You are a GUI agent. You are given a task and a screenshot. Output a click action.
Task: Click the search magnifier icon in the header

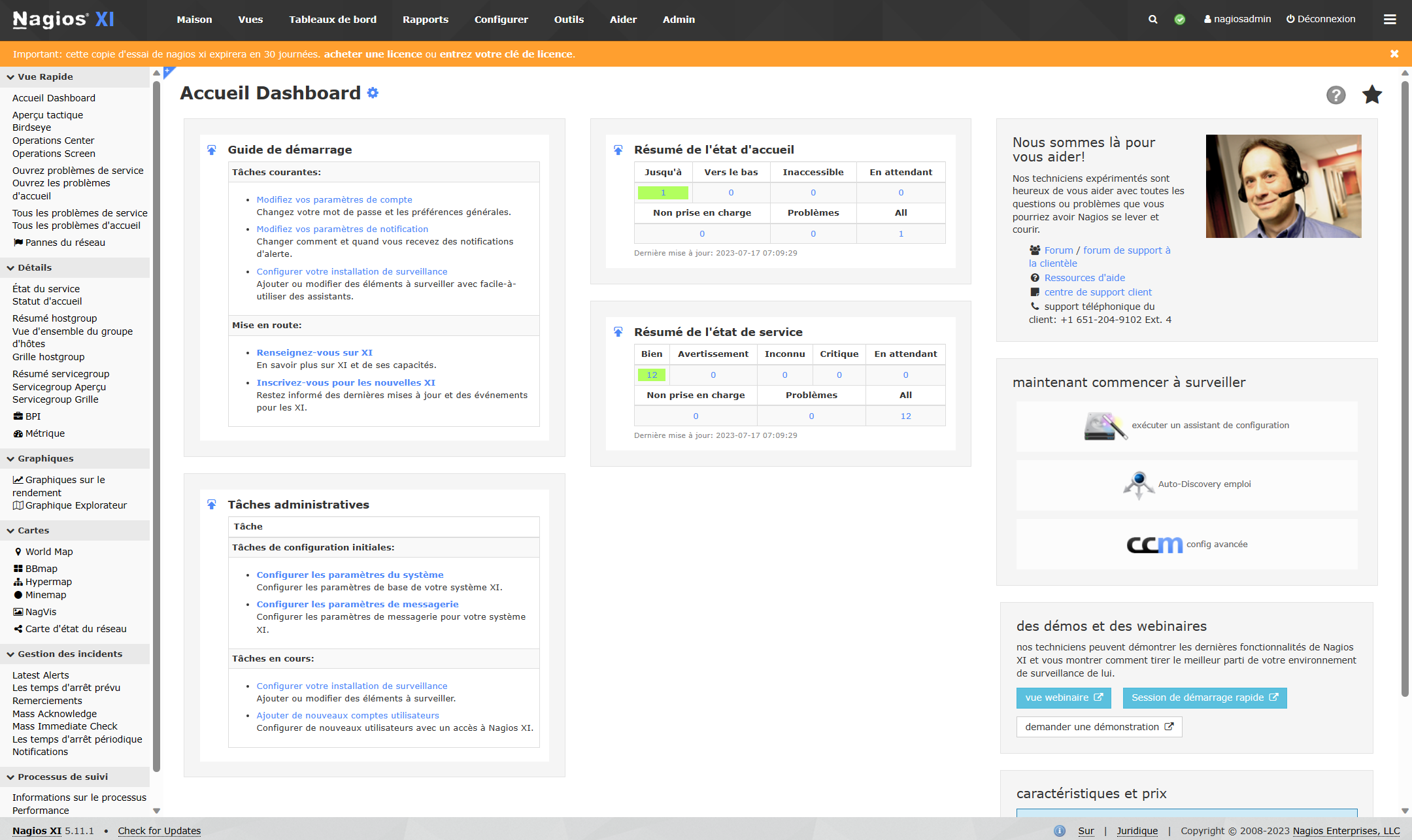(1152, 20)
